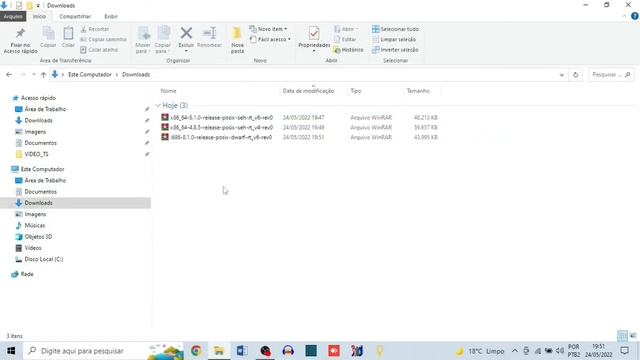This screenshot has height=360, width=640.
Task: Switch to large icons view layout
Action: click(x=633, y=336)
